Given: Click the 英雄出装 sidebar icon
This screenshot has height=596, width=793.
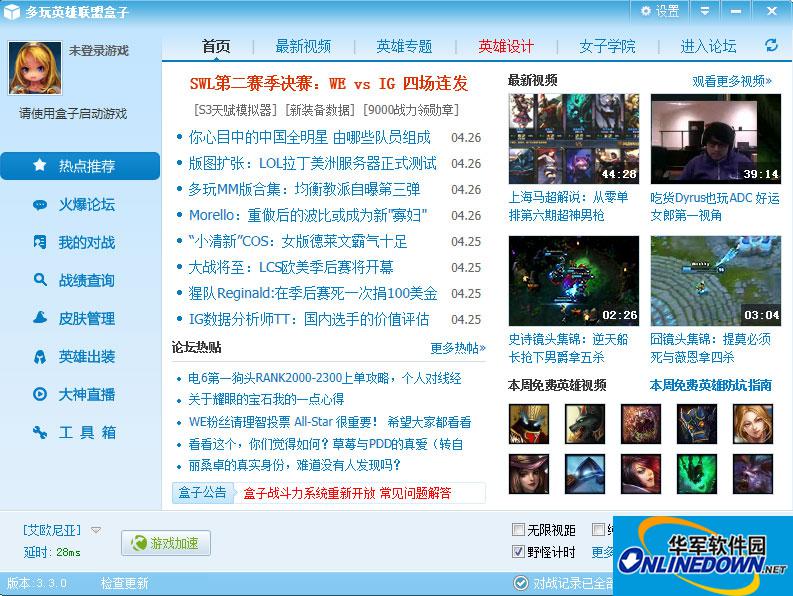Looking at the screenshot, I should pyautogui.click(x=40, y=356).
